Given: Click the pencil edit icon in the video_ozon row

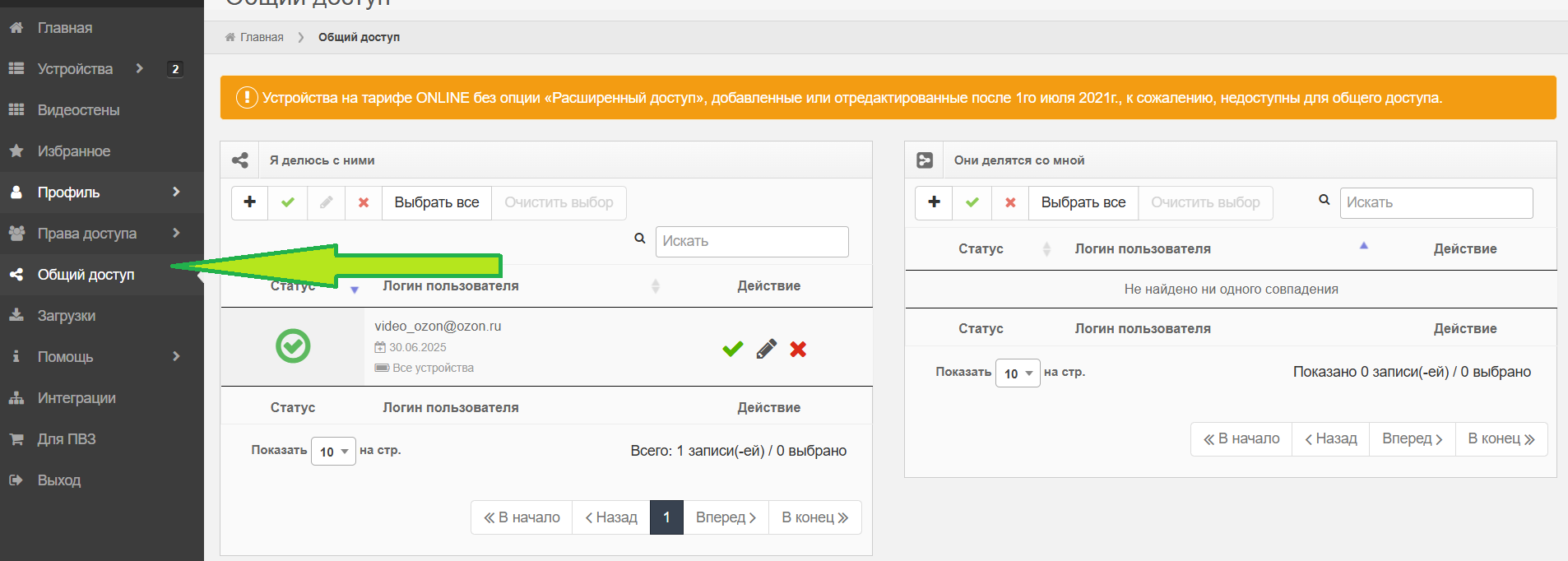Looking at the screenshot, I should (766, 350).
